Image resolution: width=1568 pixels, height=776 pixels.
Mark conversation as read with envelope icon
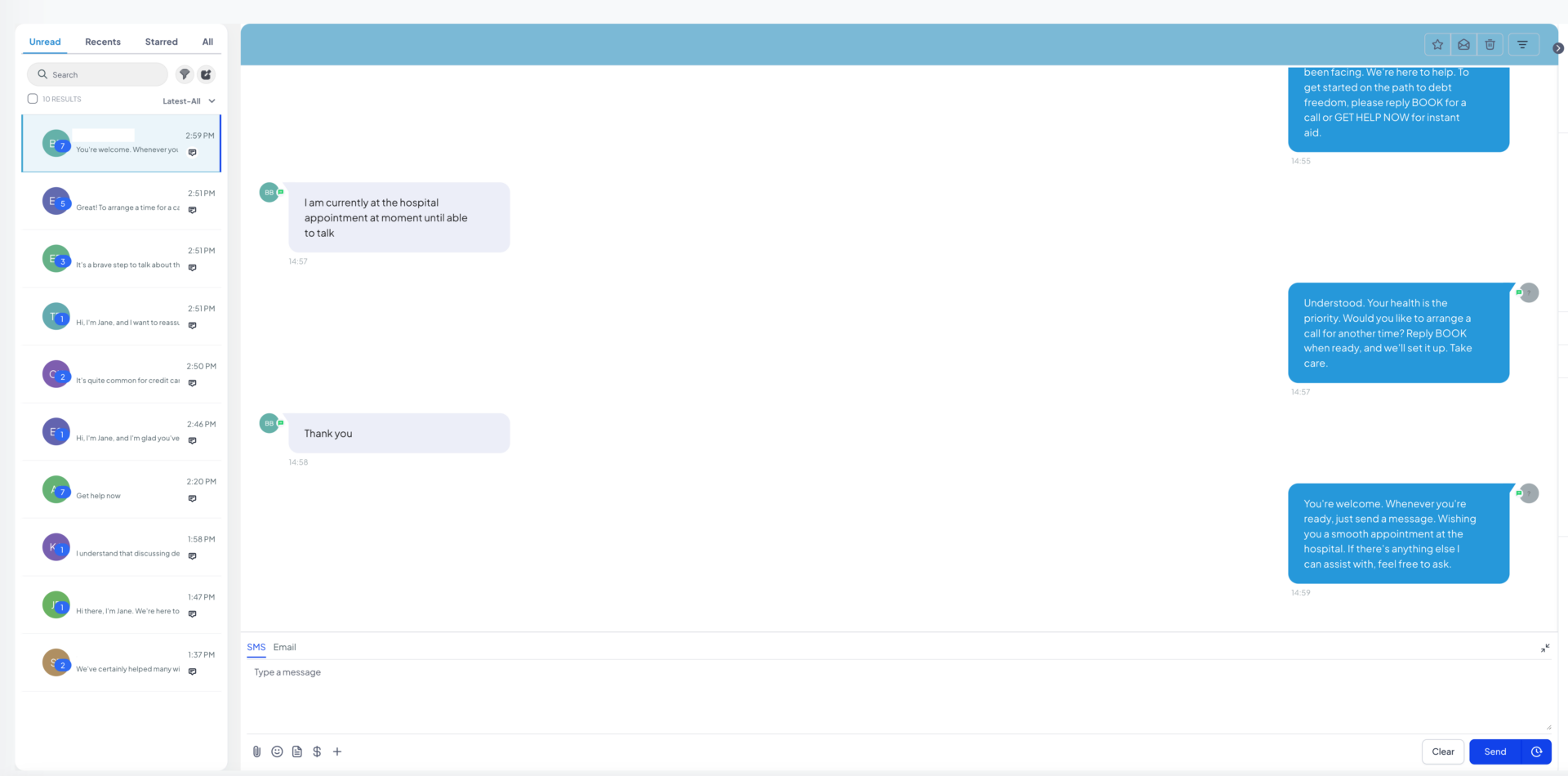[x=1463, y=45]
